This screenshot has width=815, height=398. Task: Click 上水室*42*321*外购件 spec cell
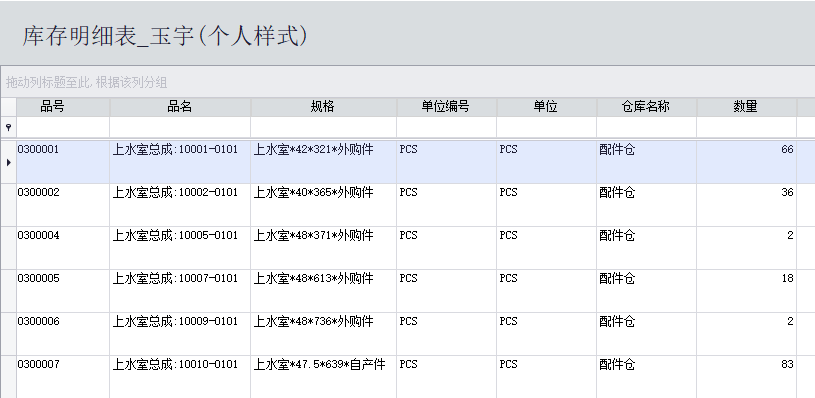(323, 162)
